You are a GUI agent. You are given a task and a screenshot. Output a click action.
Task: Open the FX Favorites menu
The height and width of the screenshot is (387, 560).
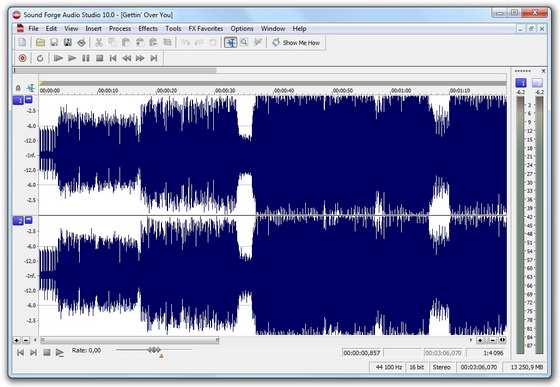click(x=206, y=29)
